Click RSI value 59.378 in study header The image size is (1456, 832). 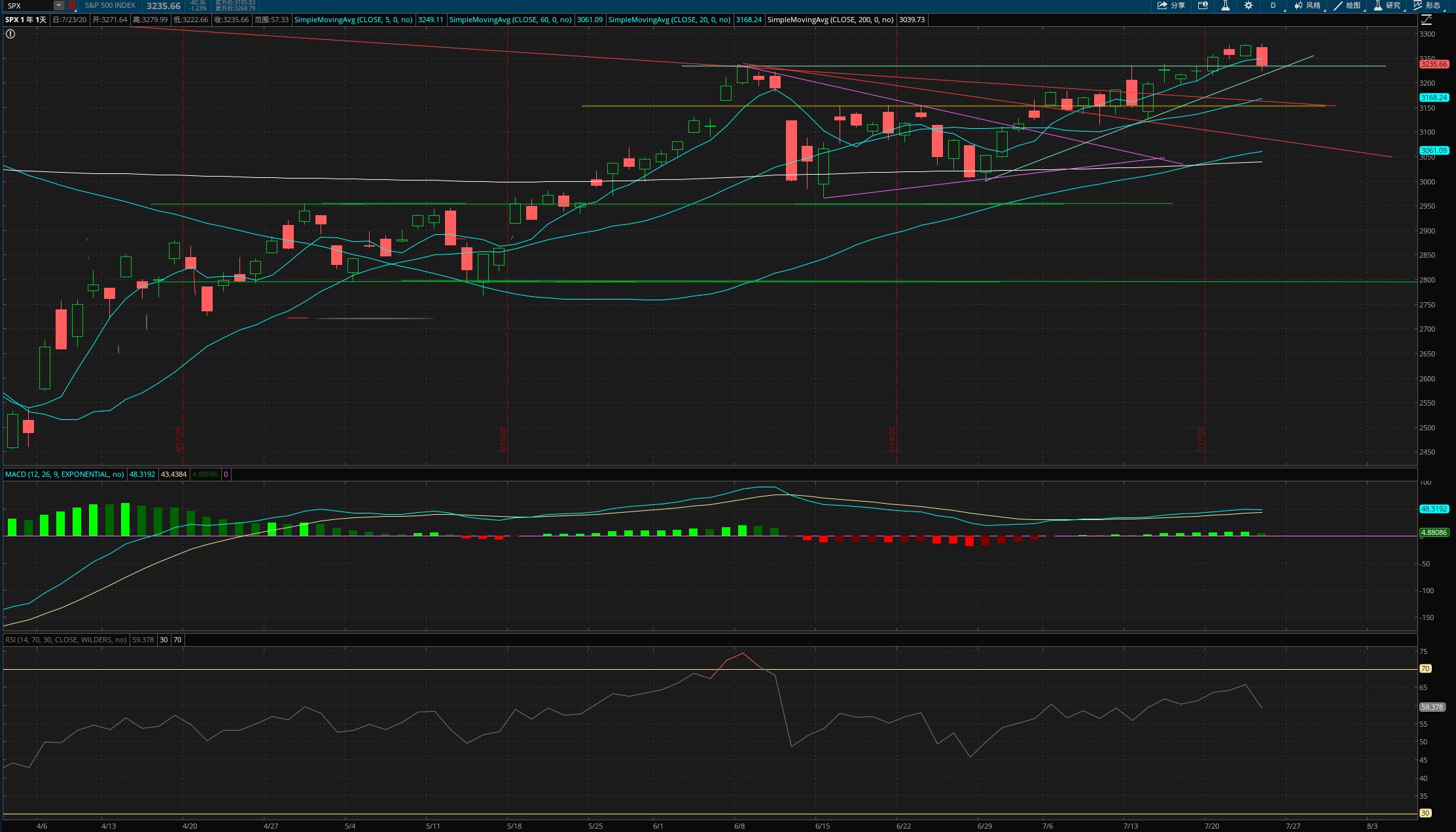coord(143,640)
